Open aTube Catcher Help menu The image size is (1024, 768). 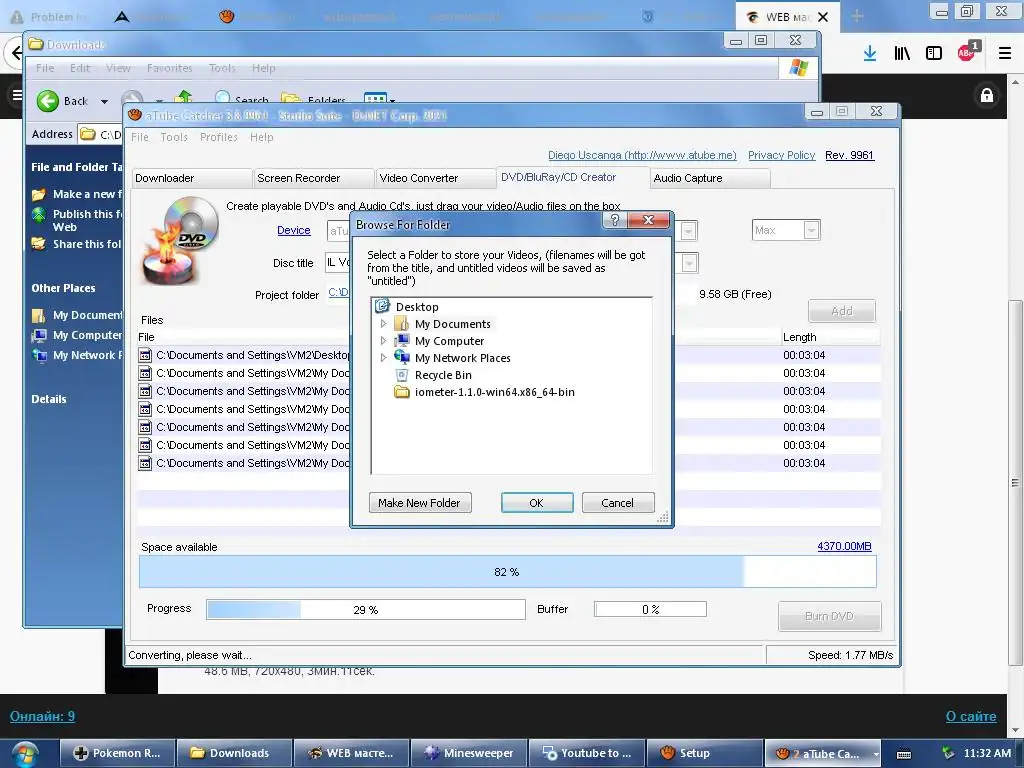[261, 137]
